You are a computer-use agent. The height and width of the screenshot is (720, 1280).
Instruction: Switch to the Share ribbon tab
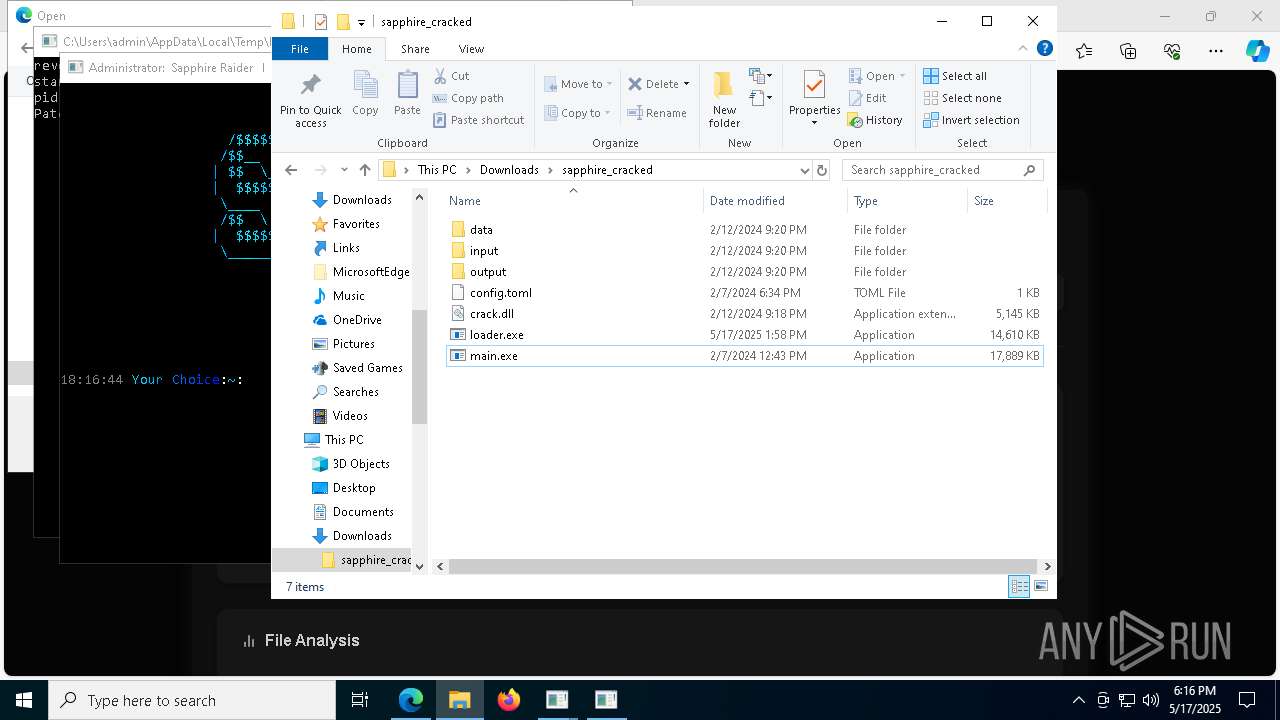point(415,48)
